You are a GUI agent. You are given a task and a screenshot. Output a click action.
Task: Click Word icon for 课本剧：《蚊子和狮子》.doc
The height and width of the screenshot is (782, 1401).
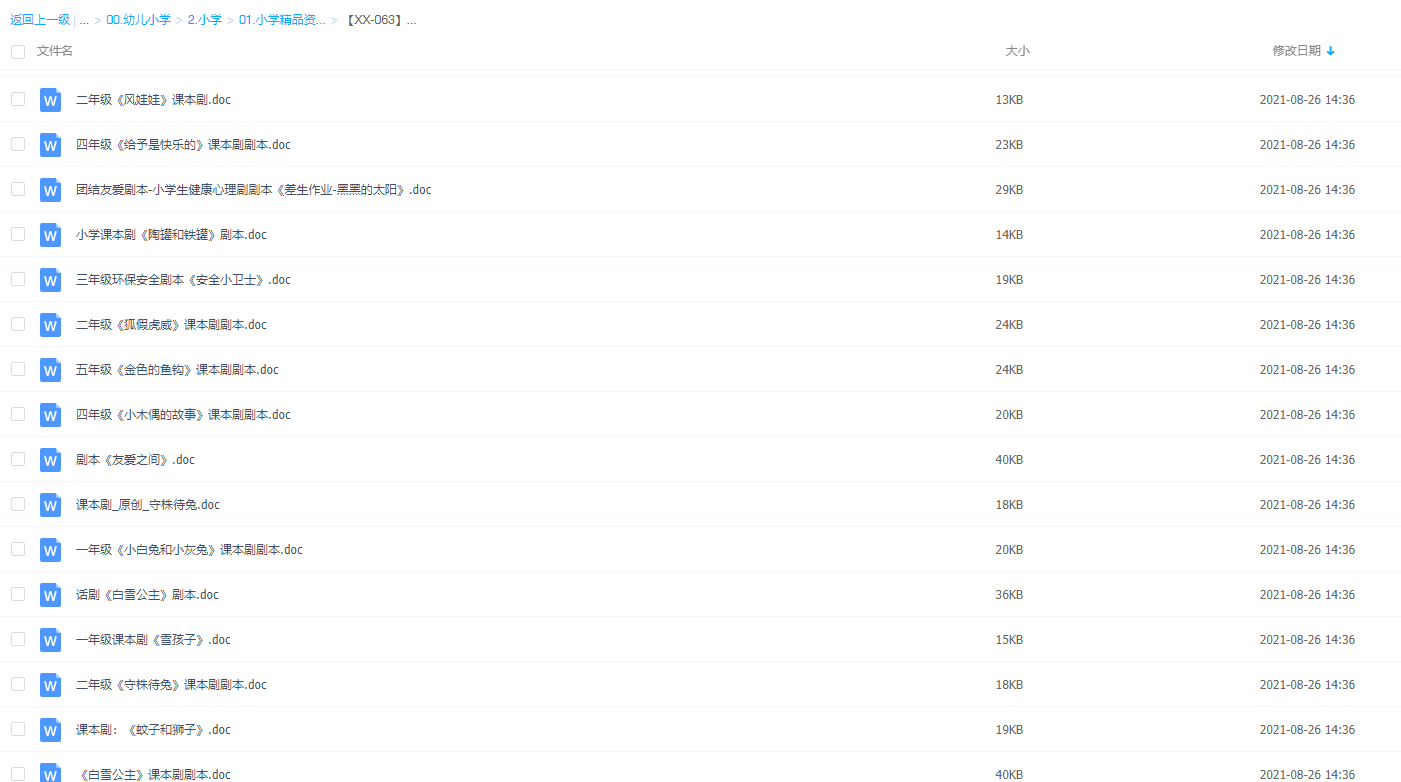click(x=50, y=730)
